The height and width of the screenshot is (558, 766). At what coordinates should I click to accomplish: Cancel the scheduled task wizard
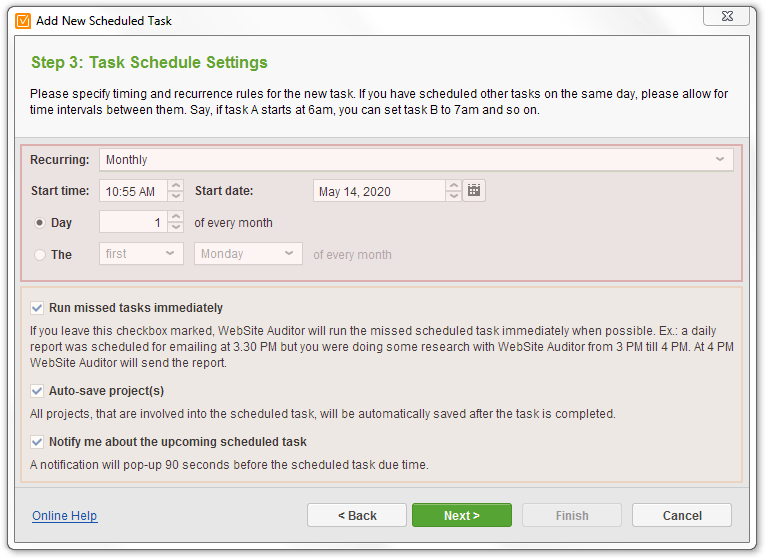[x=682, y=515]
